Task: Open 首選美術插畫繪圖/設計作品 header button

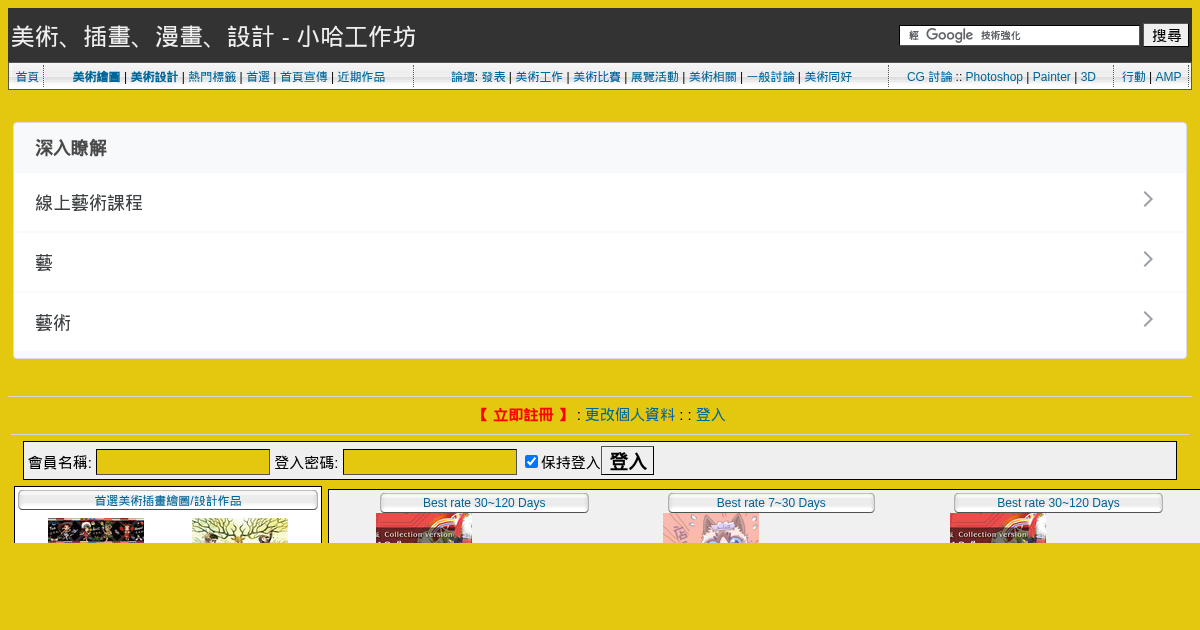Action: [x=168, y=500]
